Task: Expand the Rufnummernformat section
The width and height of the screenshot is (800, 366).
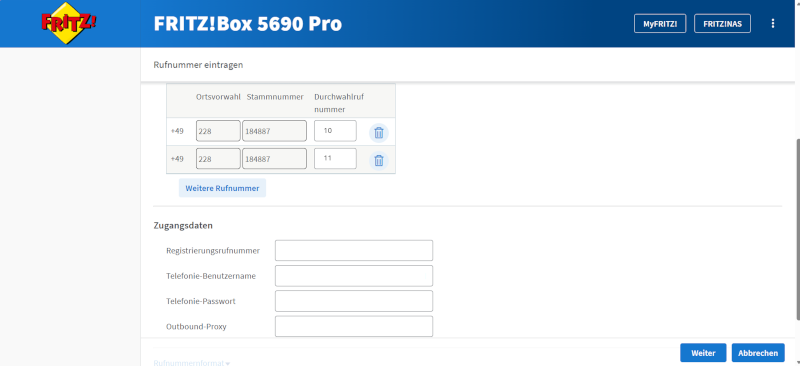Action: tap(191, 363)
